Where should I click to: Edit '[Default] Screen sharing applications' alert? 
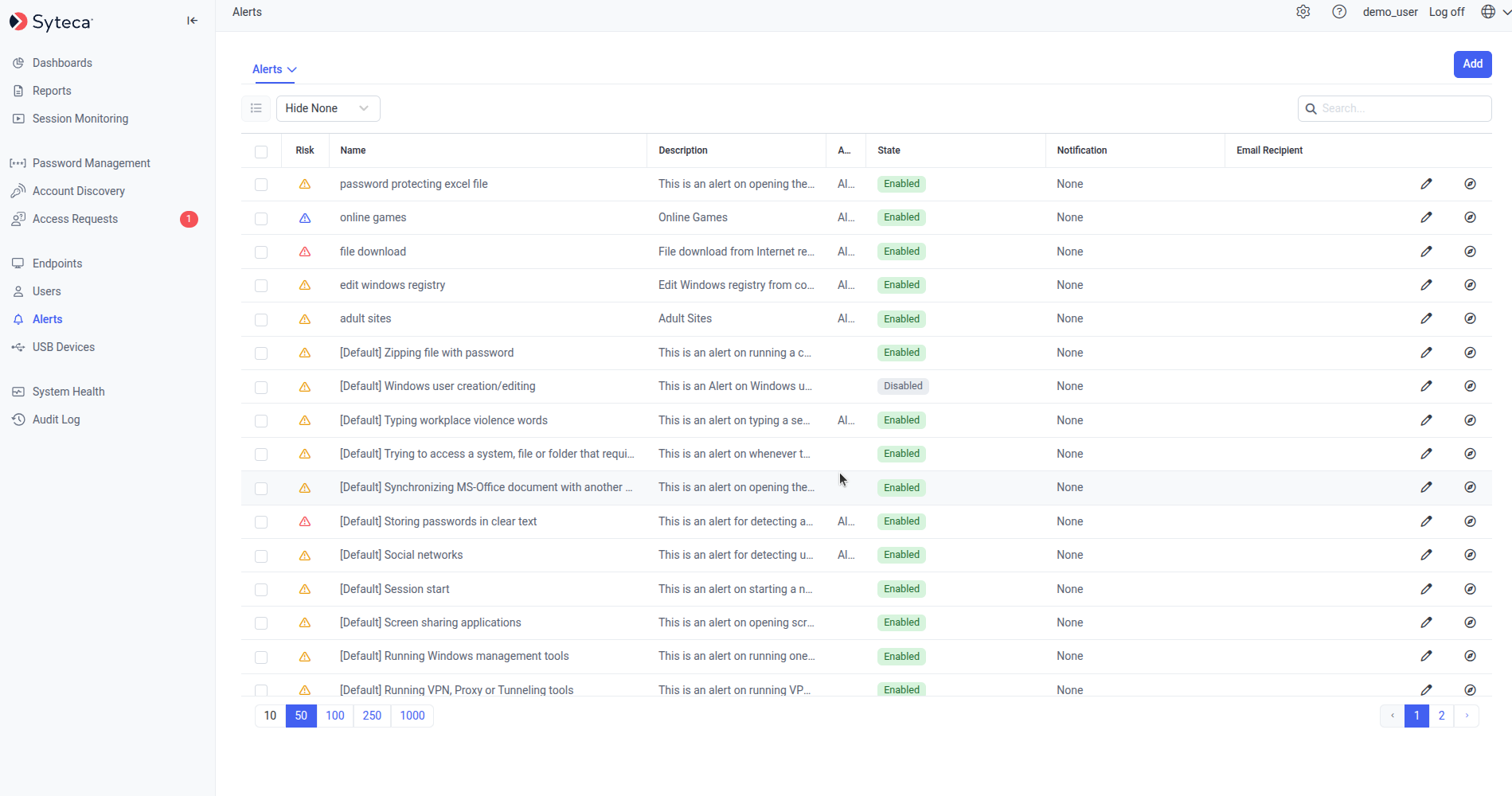pos(1426,622)
